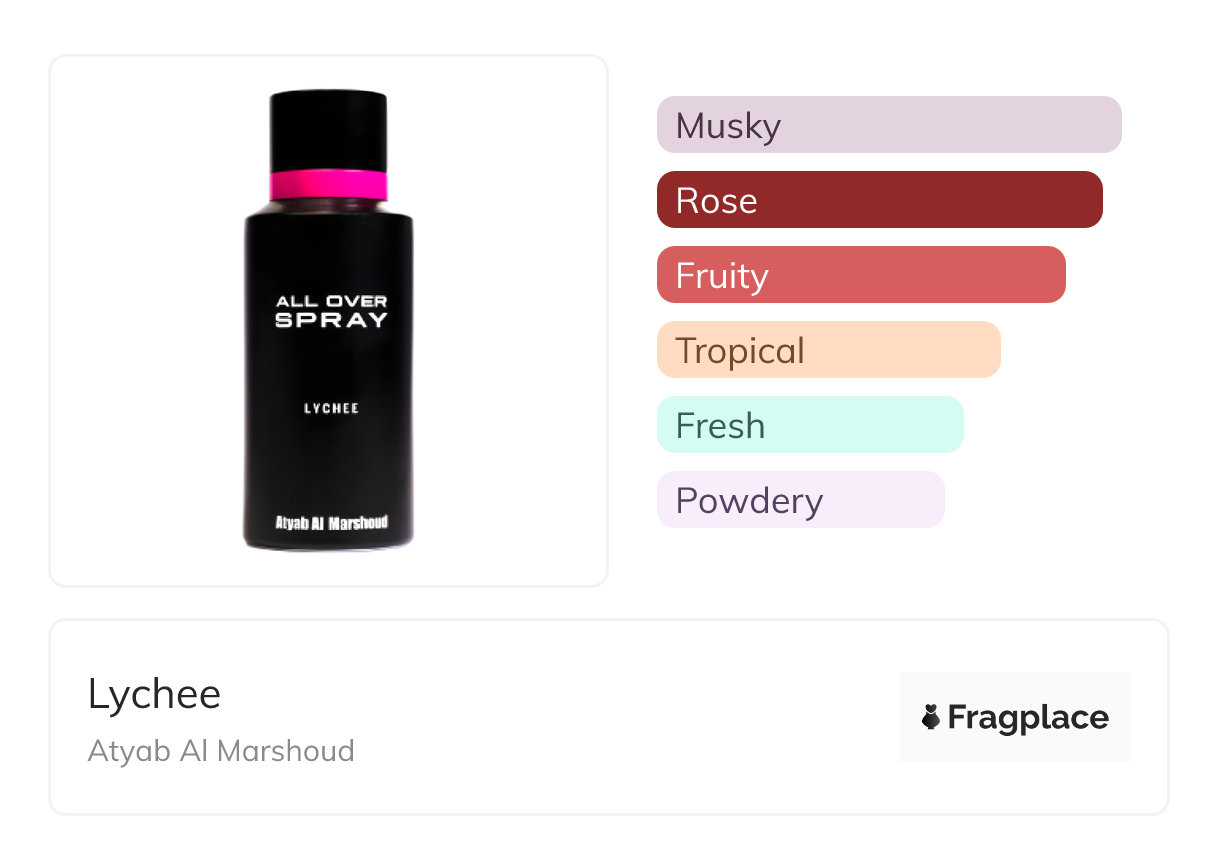Open the Fragplace brand badge
The height and width of the screenshot is (864, 1218).
click(1015, 717)
